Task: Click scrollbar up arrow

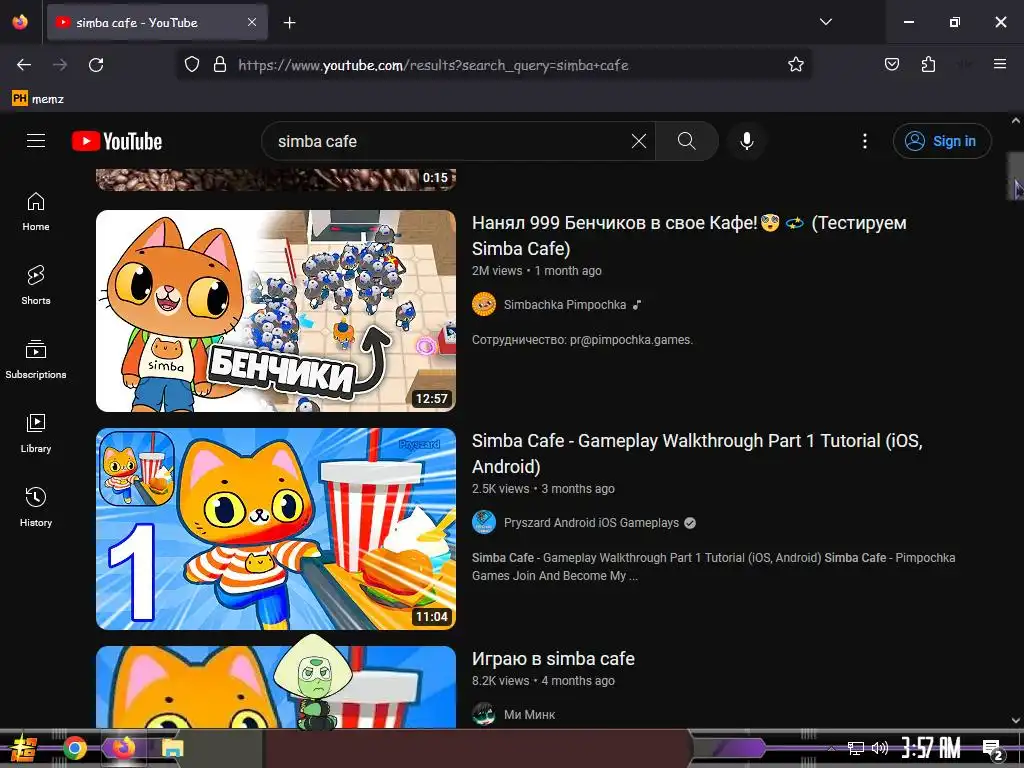Action: [1016, 120]
